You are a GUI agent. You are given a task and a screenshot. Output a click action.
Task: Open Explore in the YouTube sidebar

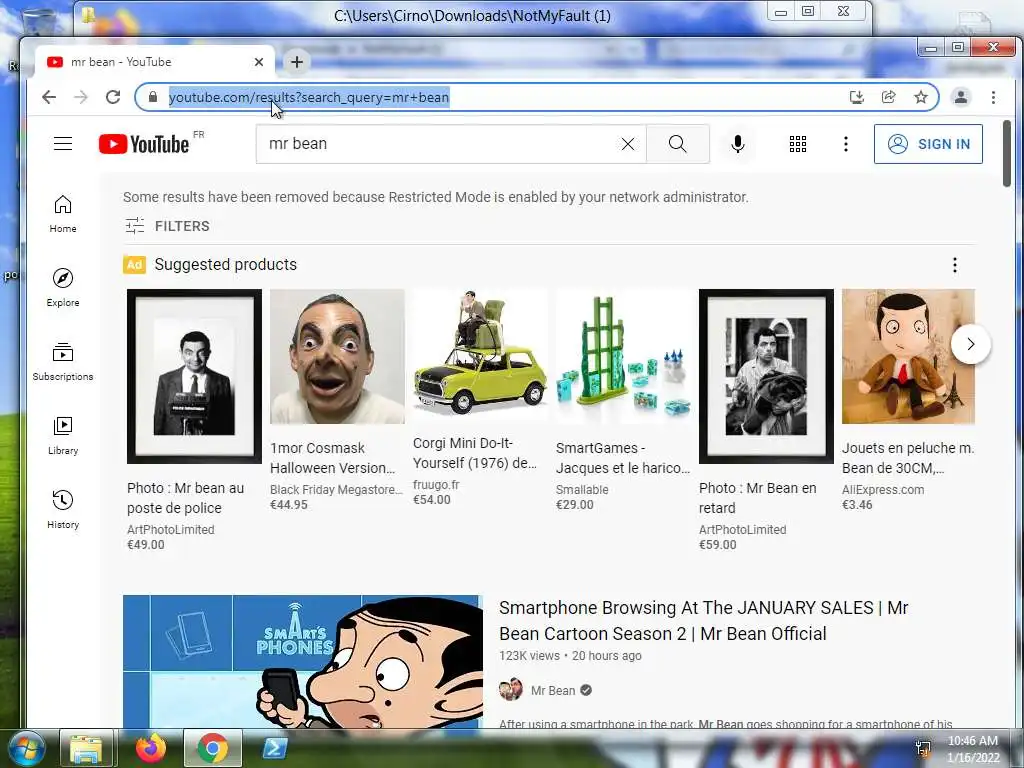pos(63,288)
